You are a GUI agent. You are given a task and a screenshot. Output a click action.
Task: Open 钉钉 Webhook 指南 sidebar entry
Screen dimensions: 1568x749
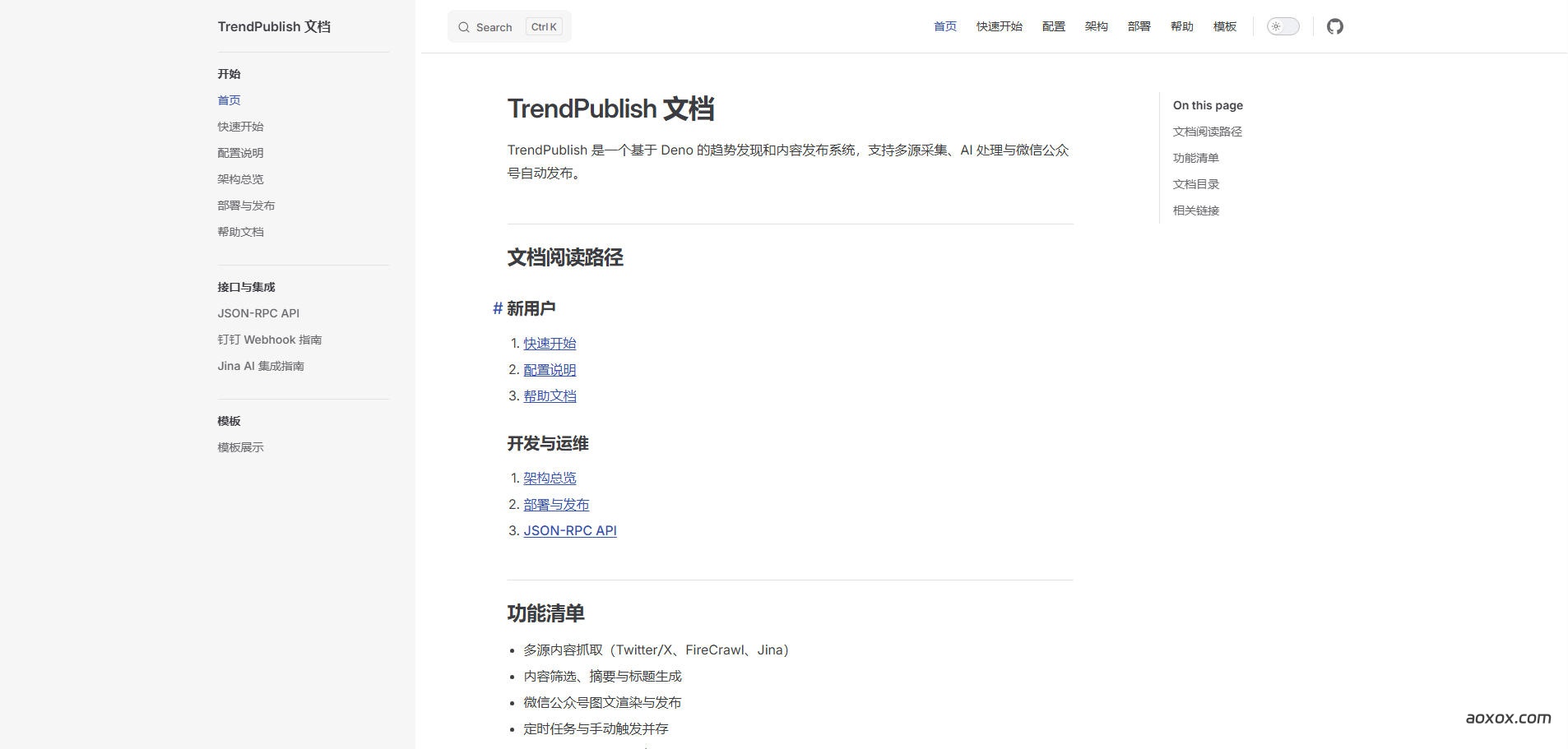point(269,340)
